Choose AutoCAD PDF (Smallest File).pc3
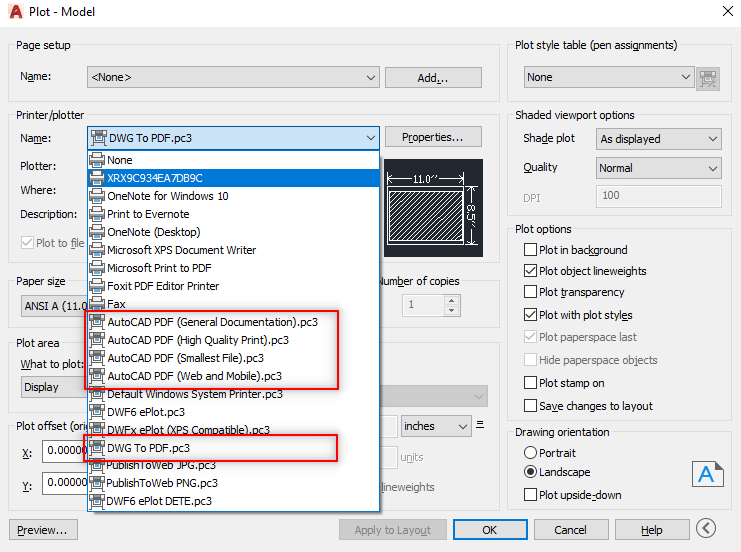Screen dimensions: 741x552 [x=233, y=358]
